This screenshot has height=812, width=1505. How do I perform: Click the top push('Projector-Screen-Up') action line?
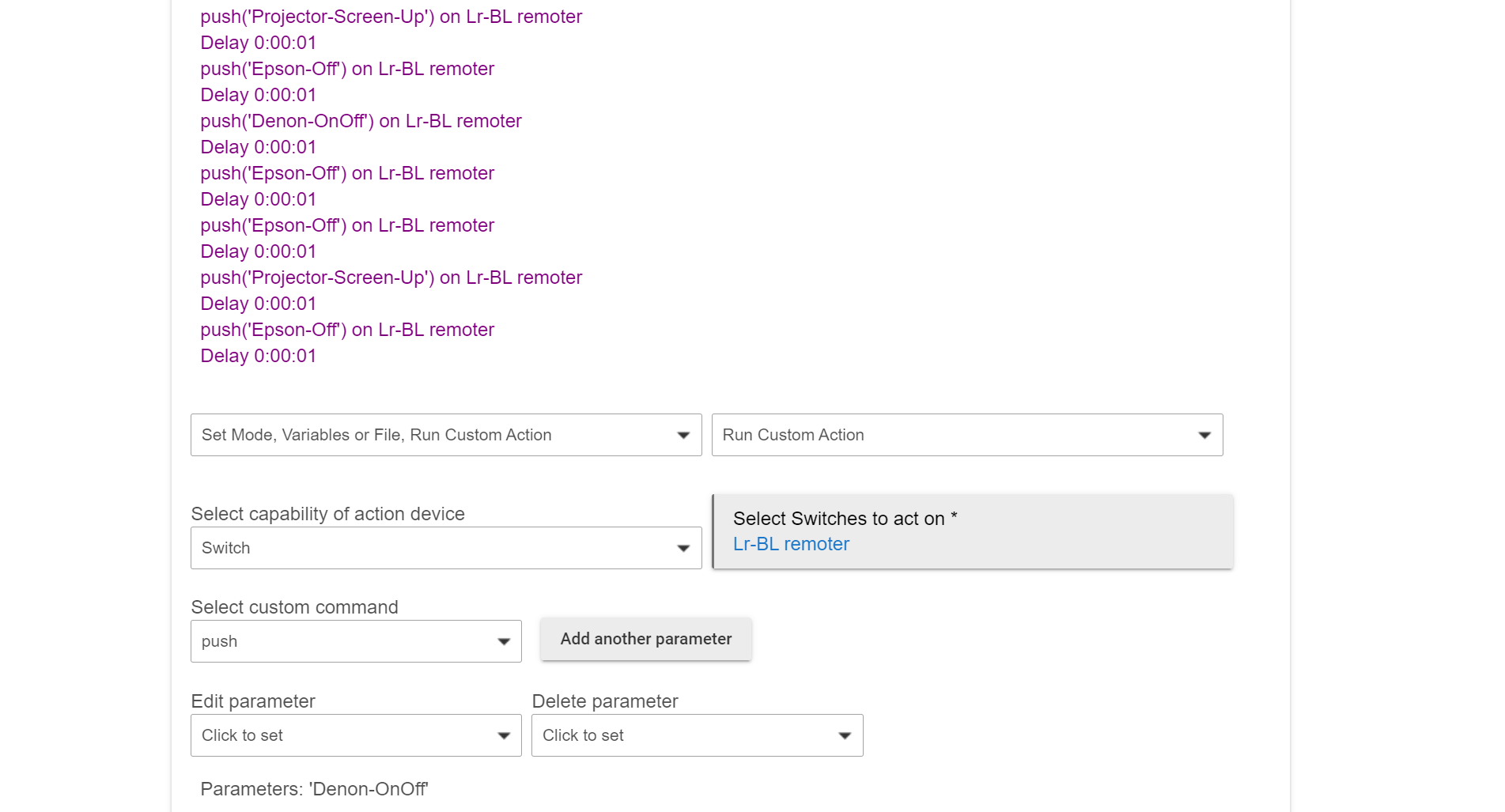(391, 17)
